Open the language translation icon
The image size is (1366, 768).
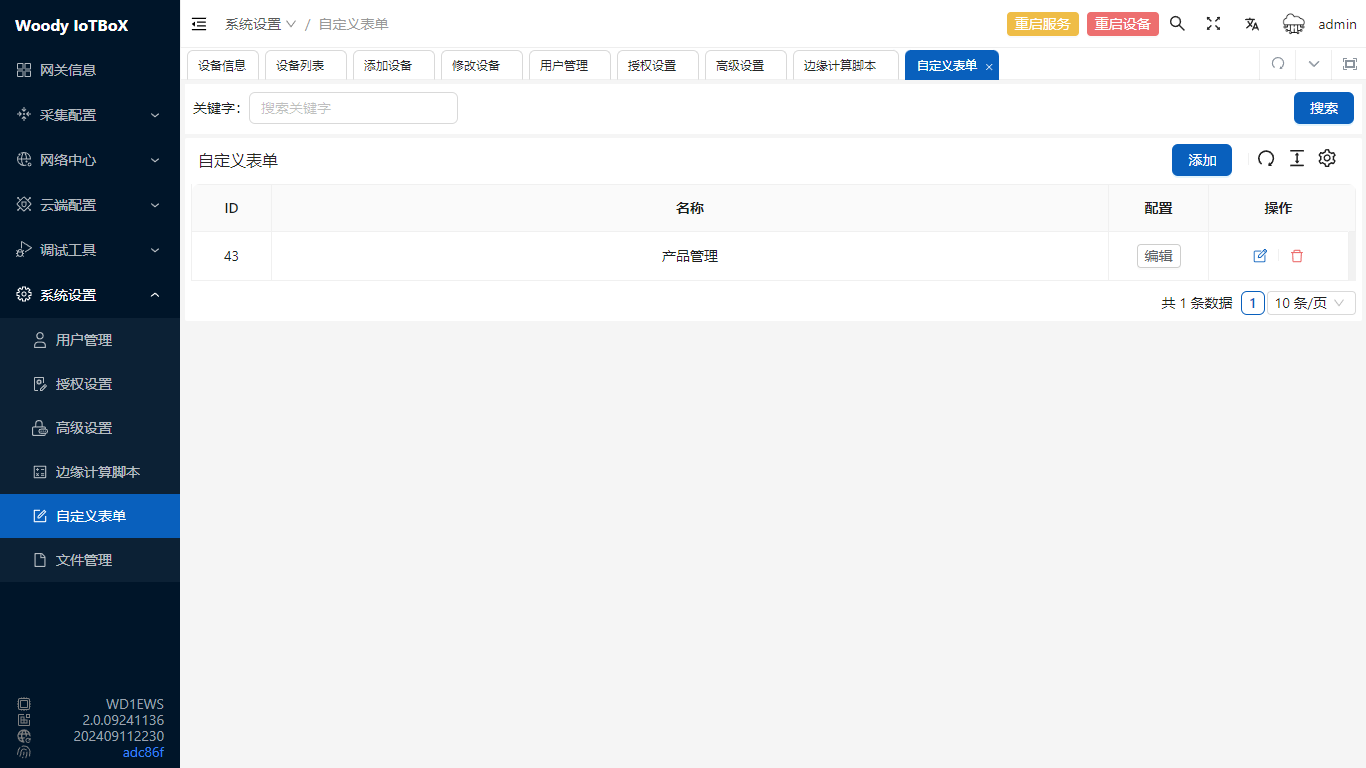click(1251, 24)
